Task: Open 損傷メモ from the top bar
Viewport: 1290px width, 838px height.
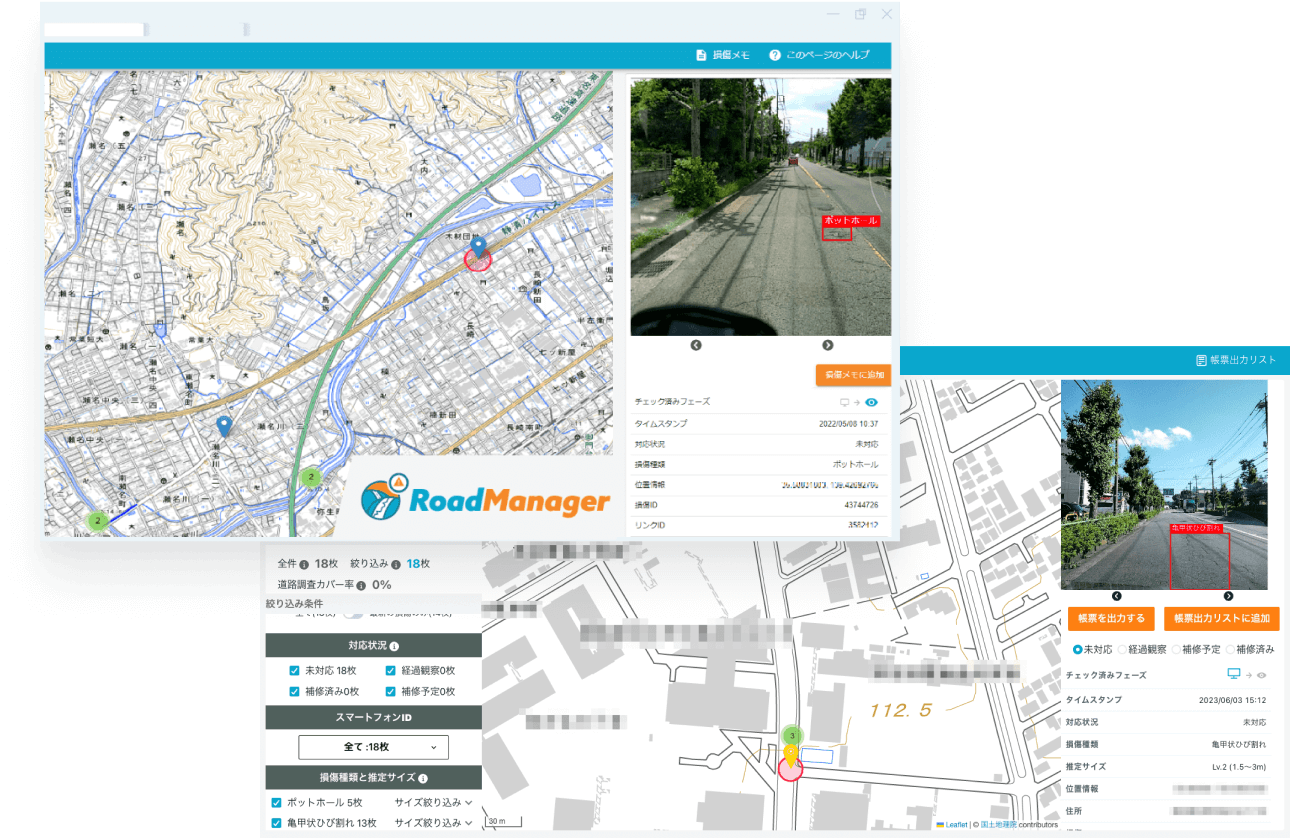Action: 723,55
